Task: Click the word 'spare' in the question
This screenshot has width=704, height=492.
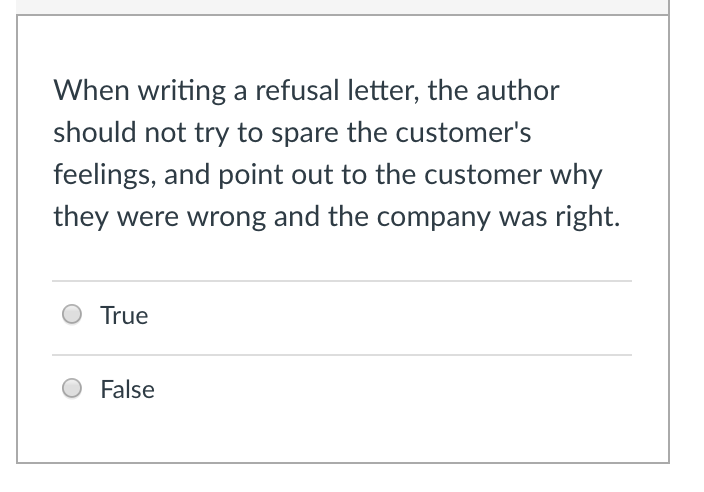Action: pyautogui.click(x=305, y=133)
